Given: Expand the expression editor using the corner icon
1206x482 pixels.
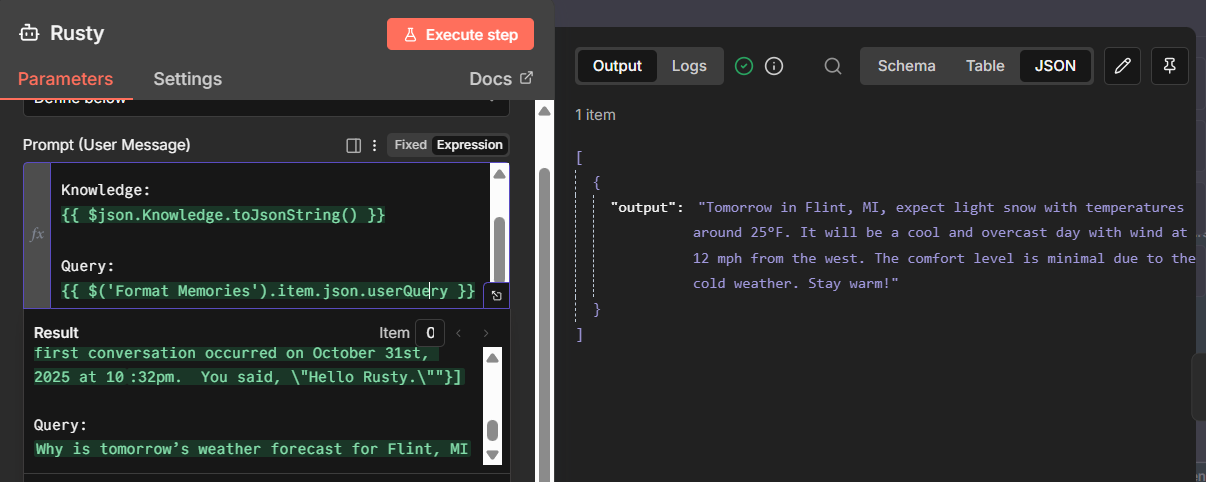Looking at the screenshot, I should 497,296.
